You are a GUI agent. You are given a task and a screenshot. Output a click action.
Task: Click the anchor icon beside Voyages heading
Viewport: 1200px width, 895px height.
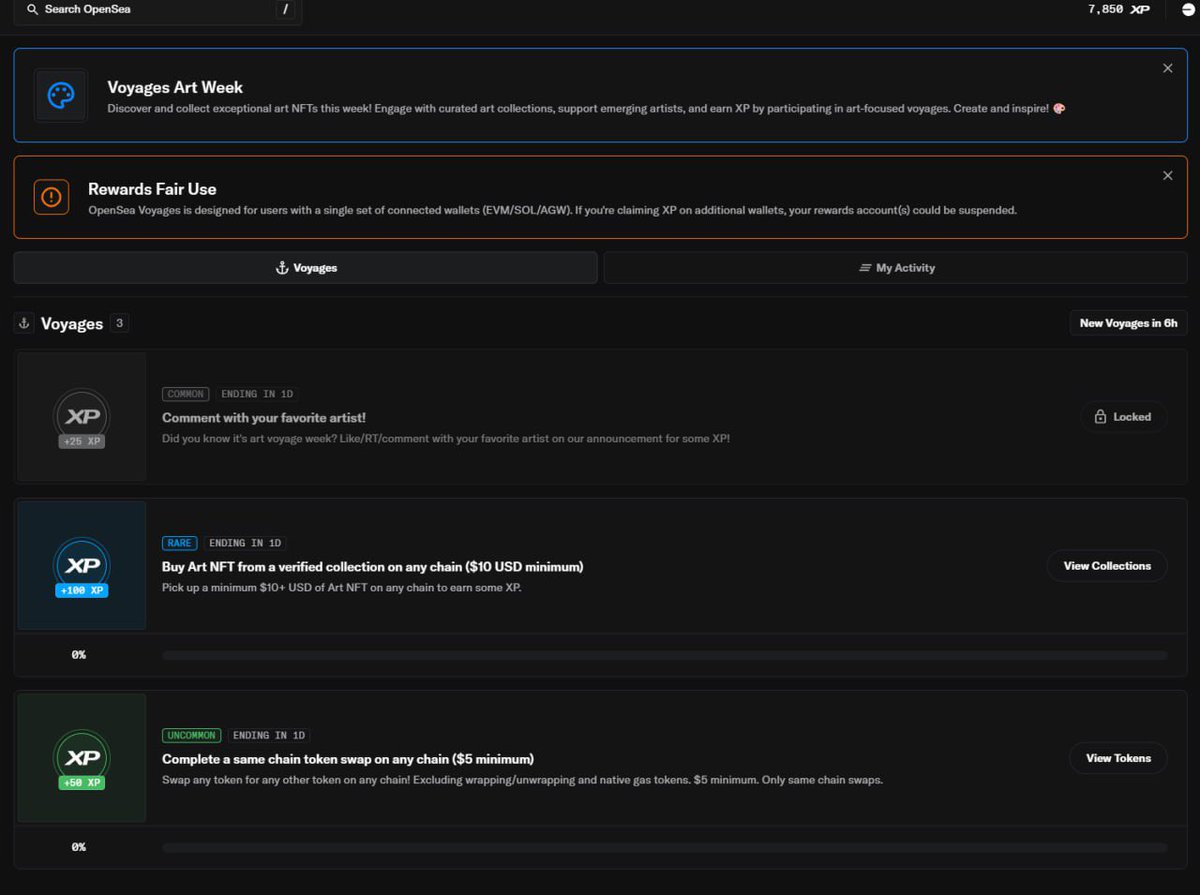(26, 323)
